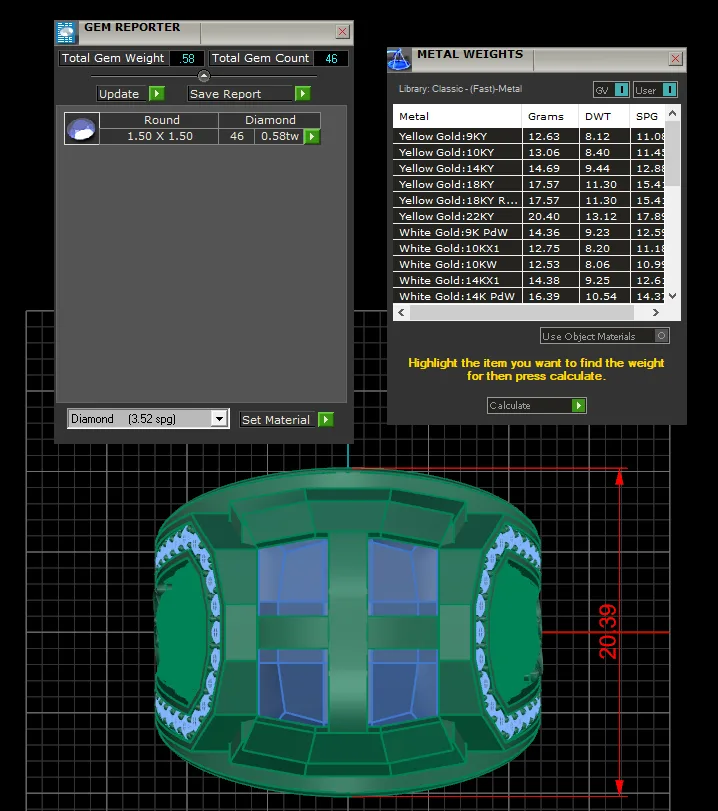Click green arrow next to 0.58tw
718x811 pixels.
point(312,137)
